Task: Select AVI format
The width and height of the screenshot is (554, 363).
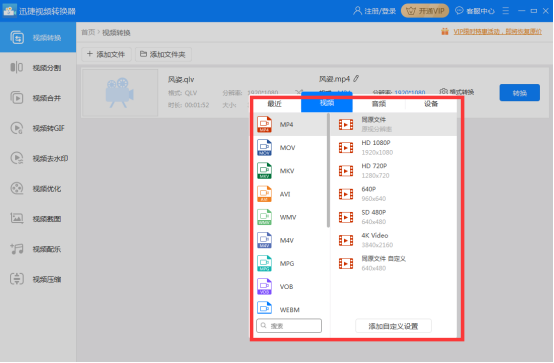Action: pyautogui.click(x=290, y=194)
